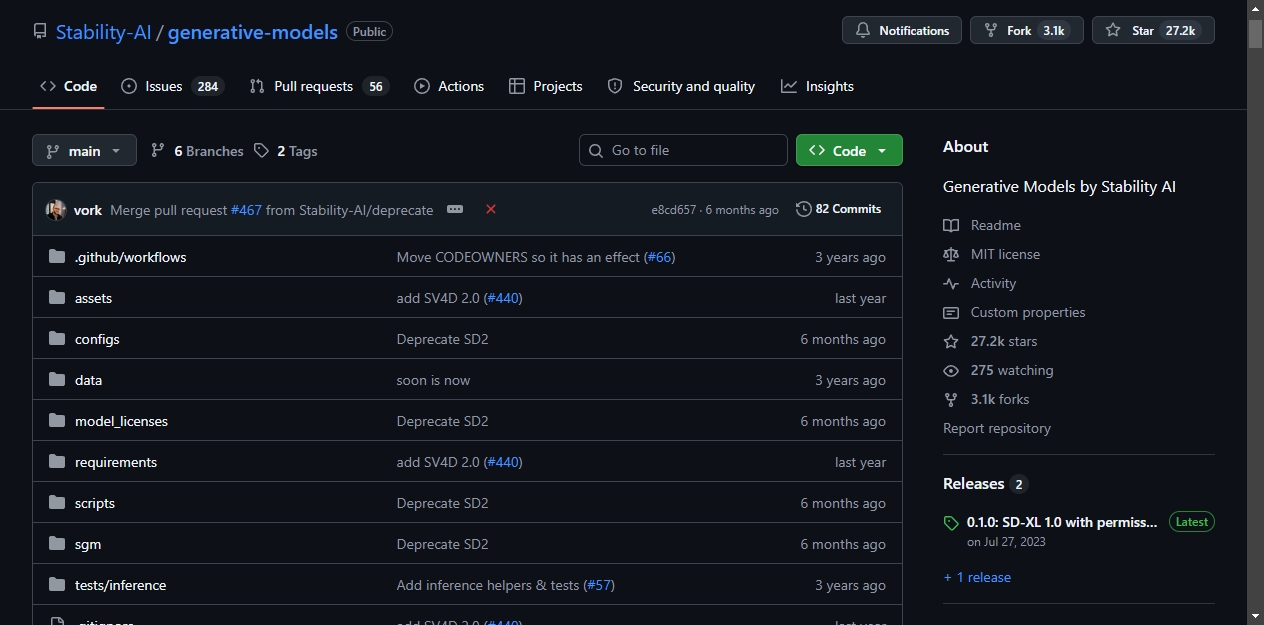Switch to the Code tab
The height and width of the screenshot is (625, 1264).
[x=68, y=86]
